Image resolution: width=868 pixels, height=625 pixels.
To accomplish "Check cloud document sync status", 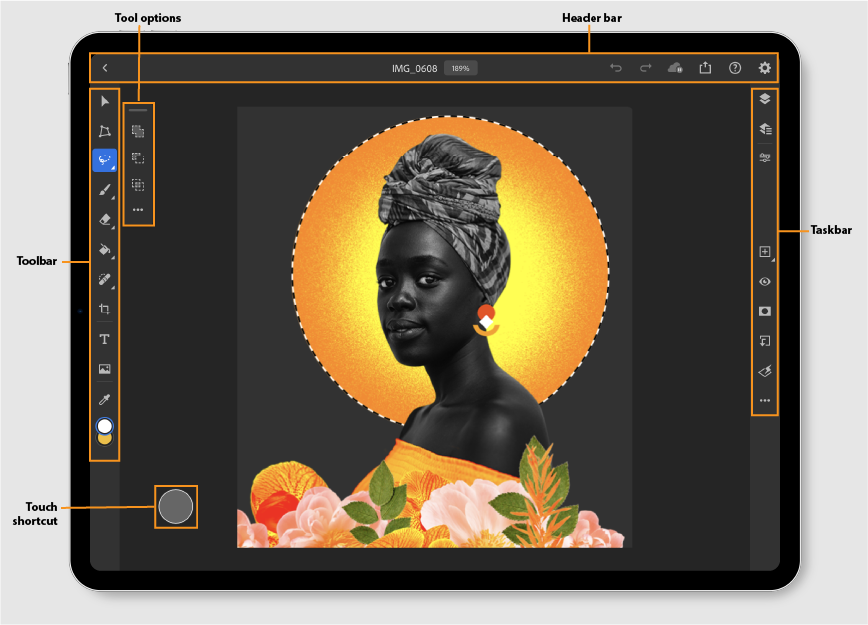I will (675, 68).
